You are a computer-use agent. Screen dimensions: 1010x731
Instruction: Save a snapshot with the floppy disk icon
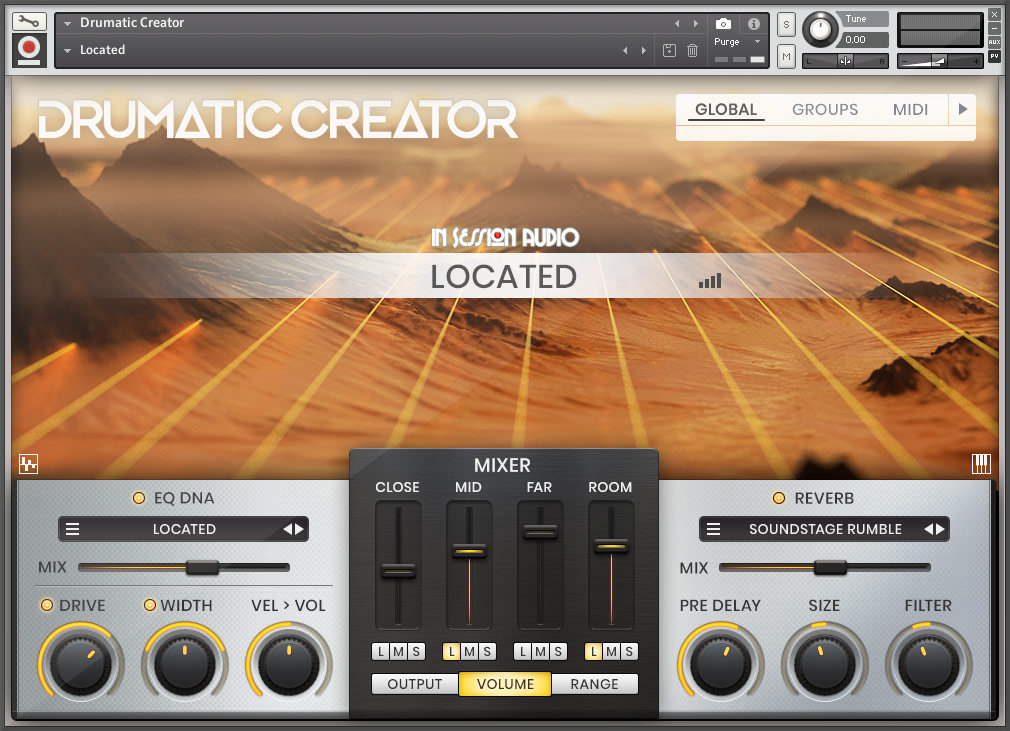669,50
